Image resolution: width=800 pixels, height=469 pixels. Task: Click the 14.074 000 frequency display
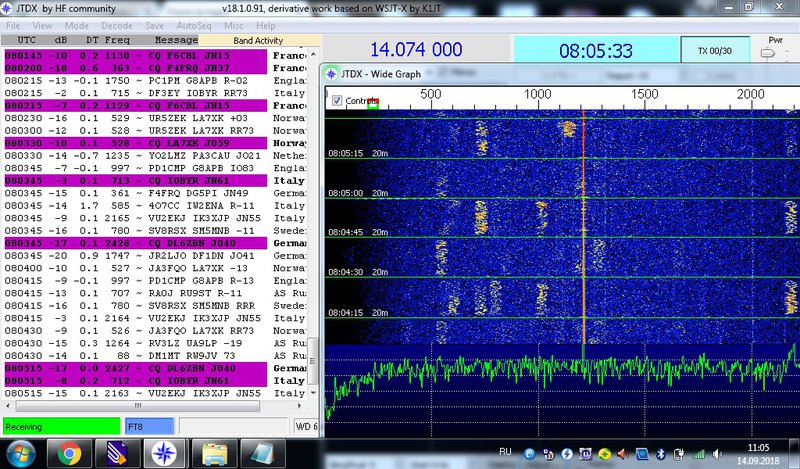[416, 49]
